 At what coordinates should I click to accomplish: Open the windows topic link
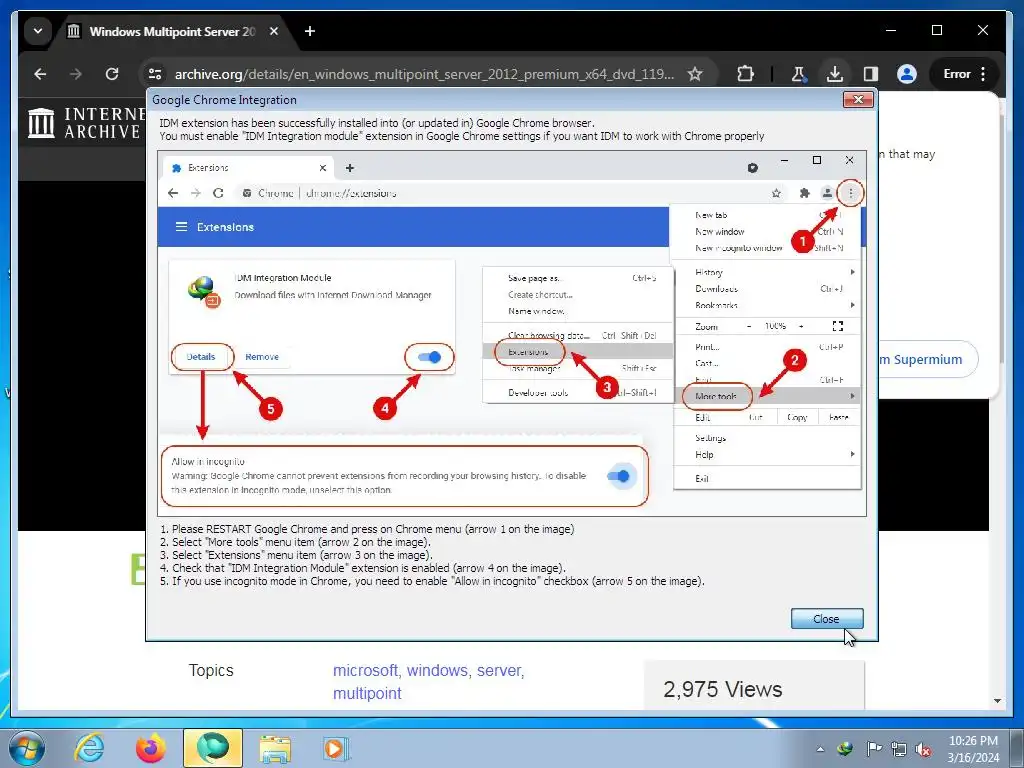point(439,671)
